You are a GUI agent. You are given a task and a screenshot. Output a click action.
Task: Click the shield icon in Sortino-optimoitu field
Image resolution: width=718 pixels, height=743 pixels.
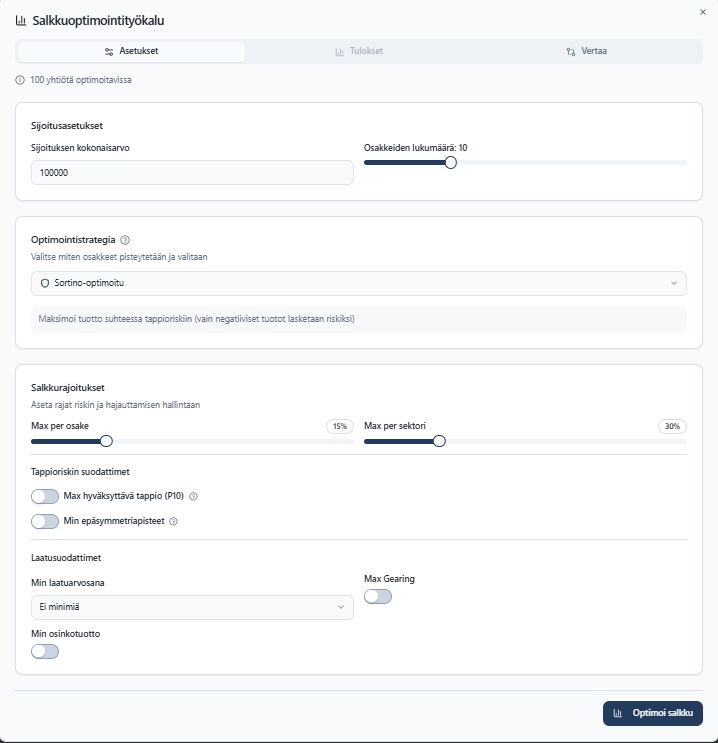point(45,283)
